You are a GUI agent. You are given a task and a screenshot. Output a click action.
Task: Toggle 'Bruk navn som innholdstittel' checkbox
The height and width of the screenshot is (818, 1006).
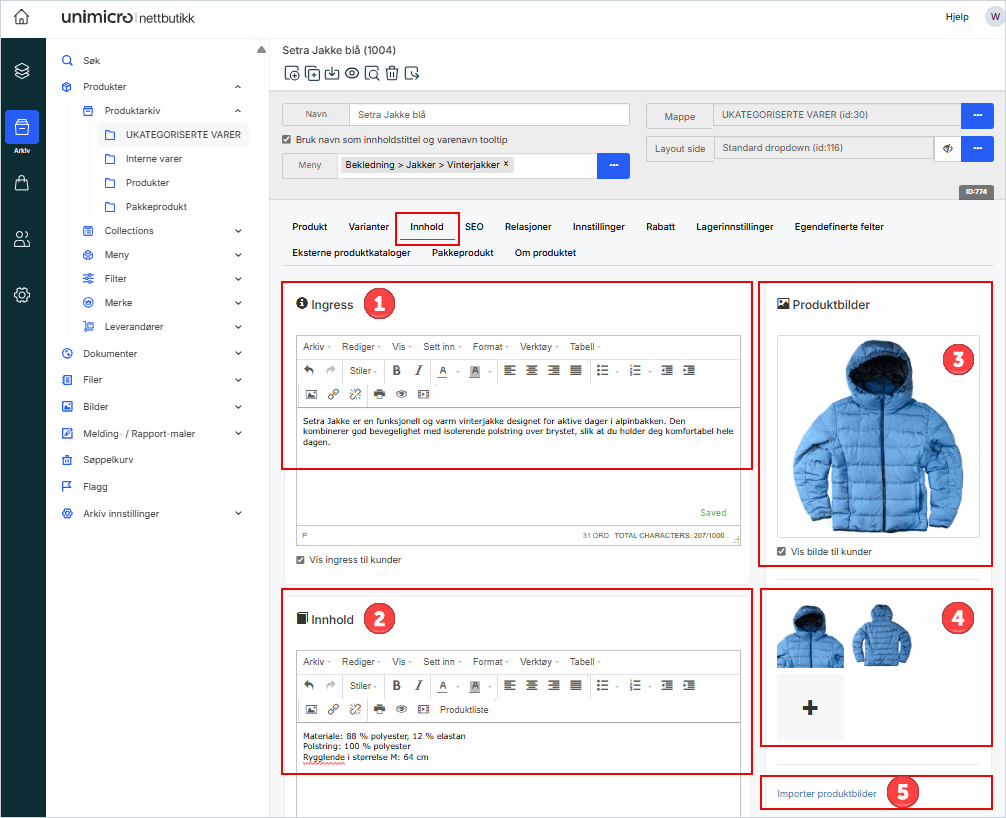(287, 139)
